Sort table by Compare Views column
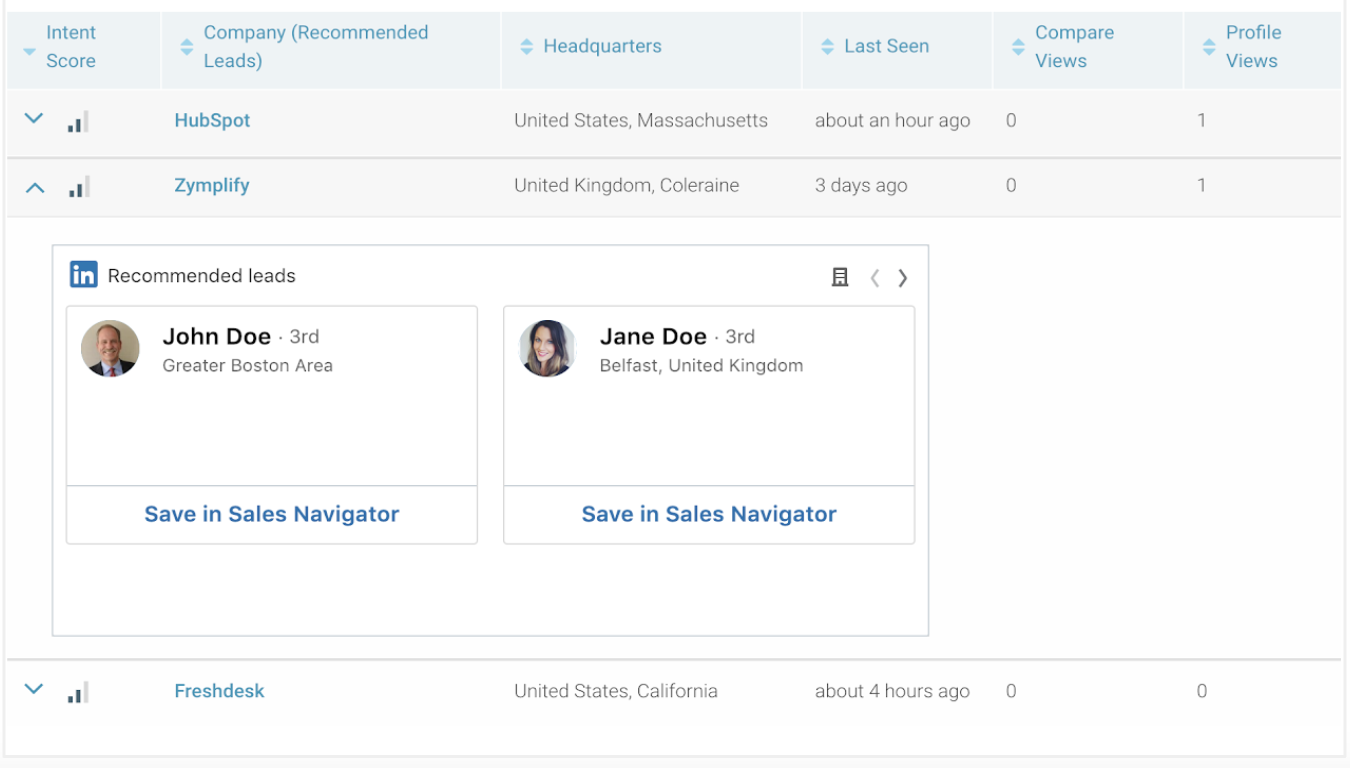The width and height of the screenshot is (1350, 768). point(1018,47)
